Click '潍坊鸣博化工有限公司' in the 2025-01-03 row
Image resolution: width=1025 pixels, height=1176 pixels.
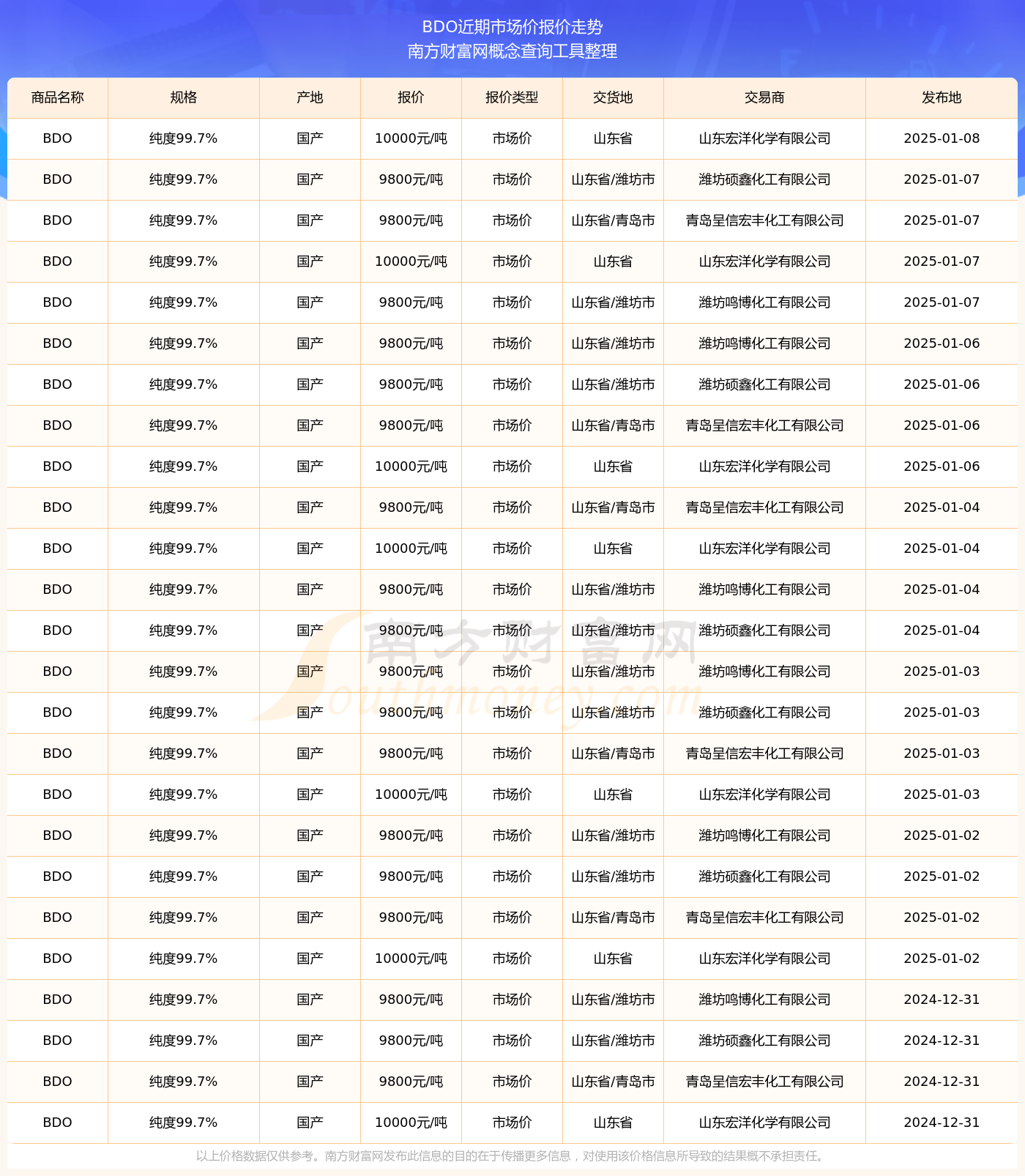point(764,671)
